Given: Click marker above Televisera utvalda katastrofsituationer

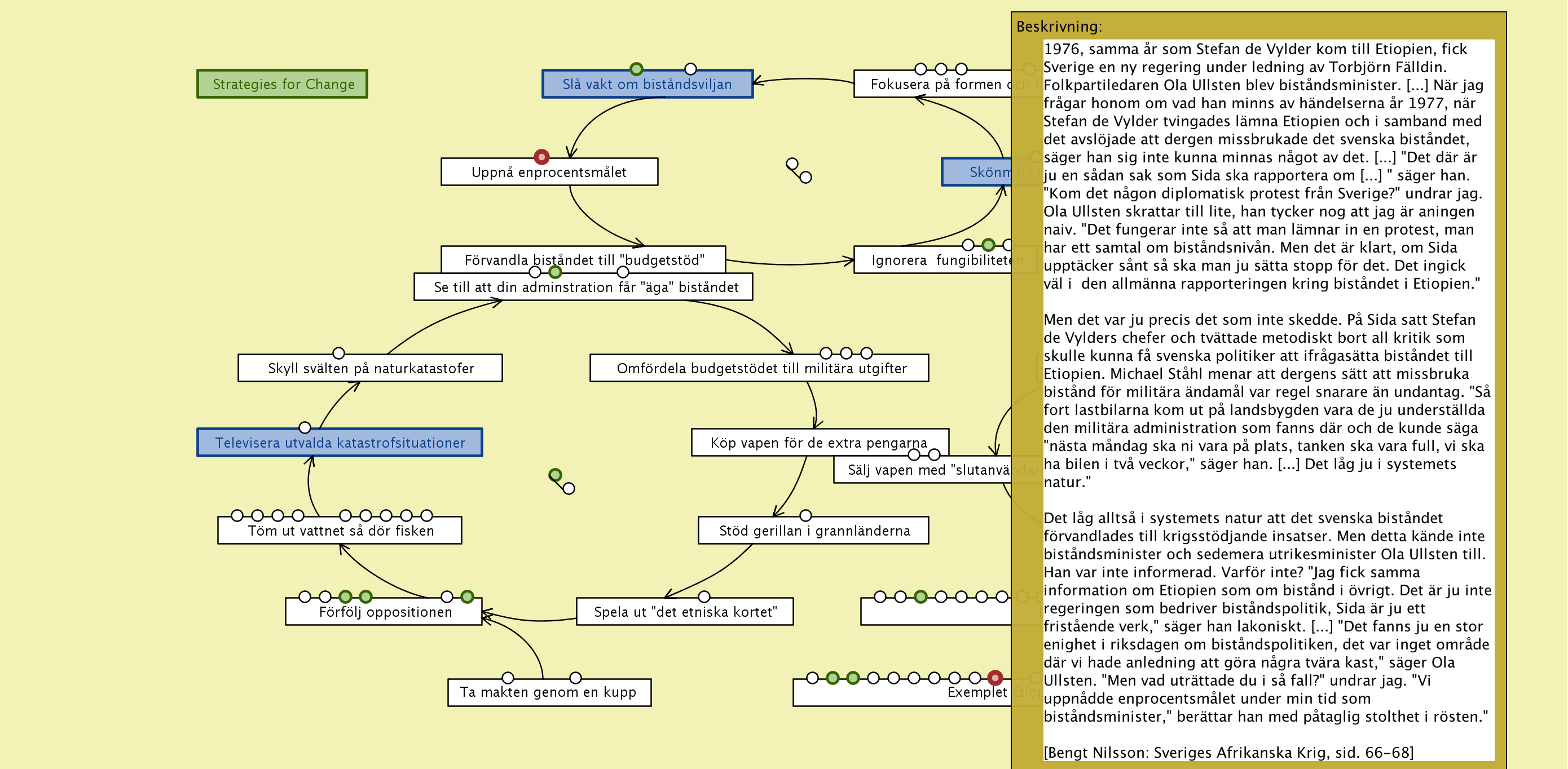Looking at the screenshot, I should point(305,427).
